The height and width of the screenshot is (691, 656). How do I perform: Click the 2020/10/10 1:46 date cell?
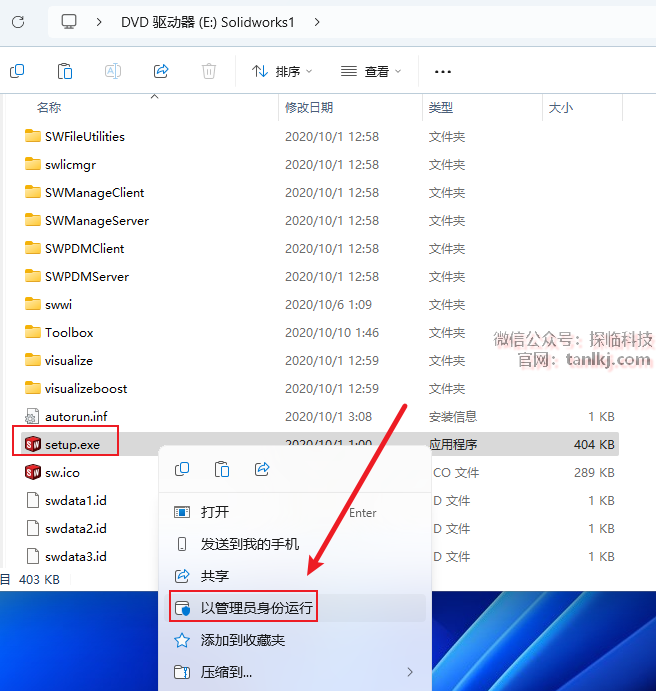click(332, 333)
